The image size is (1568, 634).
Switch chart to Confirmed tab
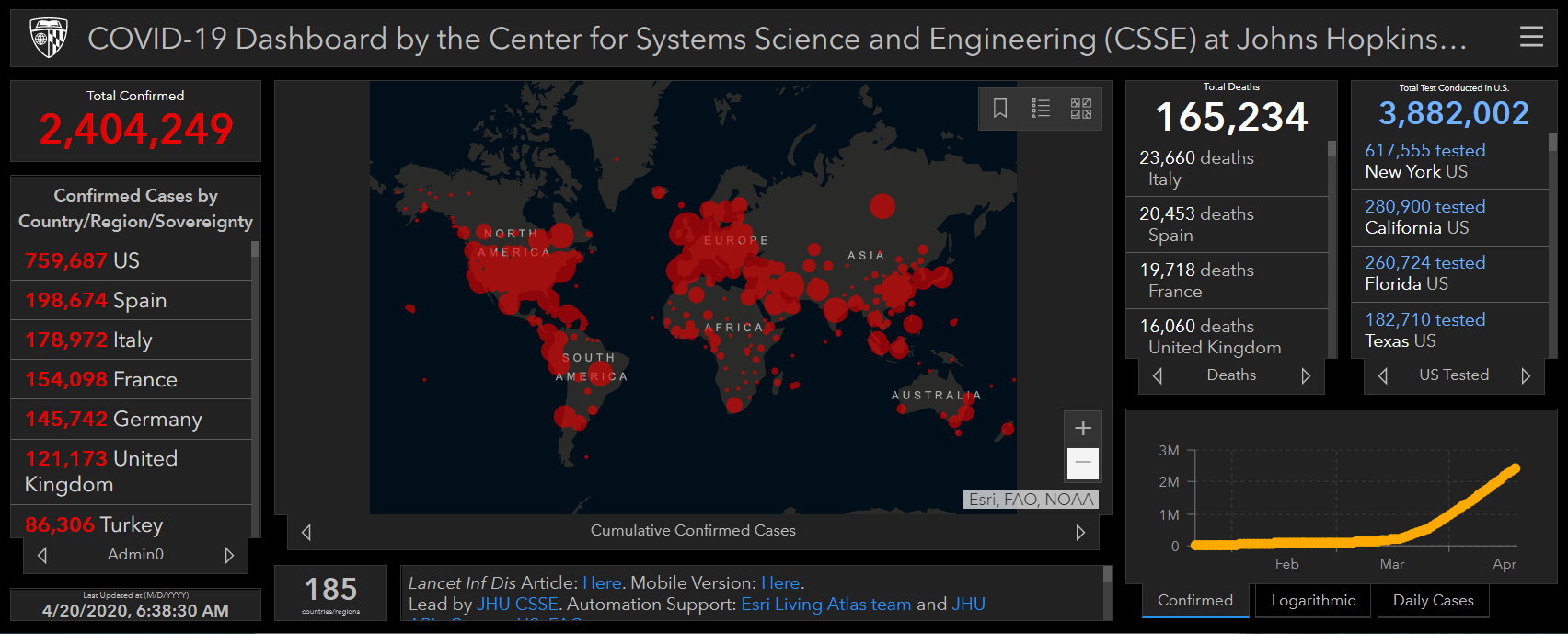coord(1195,600)
